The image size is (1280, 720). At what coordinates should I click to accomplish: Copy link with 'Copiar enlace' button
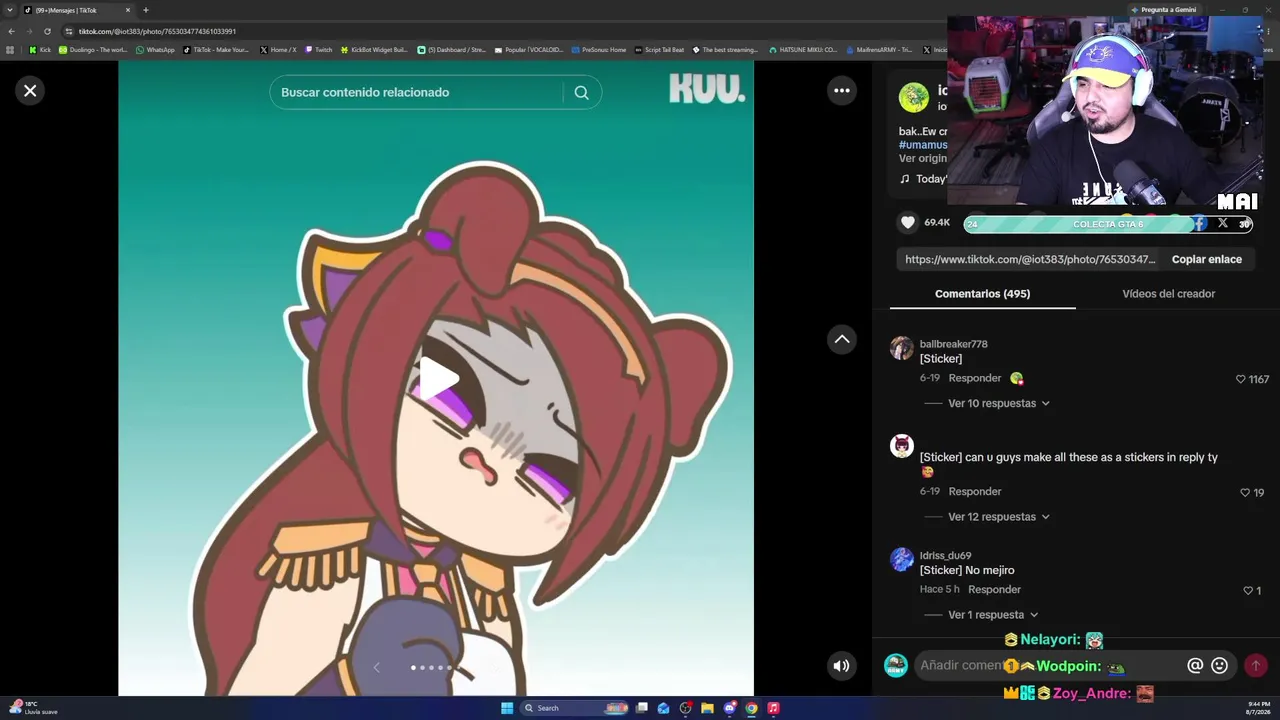coord(1207,259)
